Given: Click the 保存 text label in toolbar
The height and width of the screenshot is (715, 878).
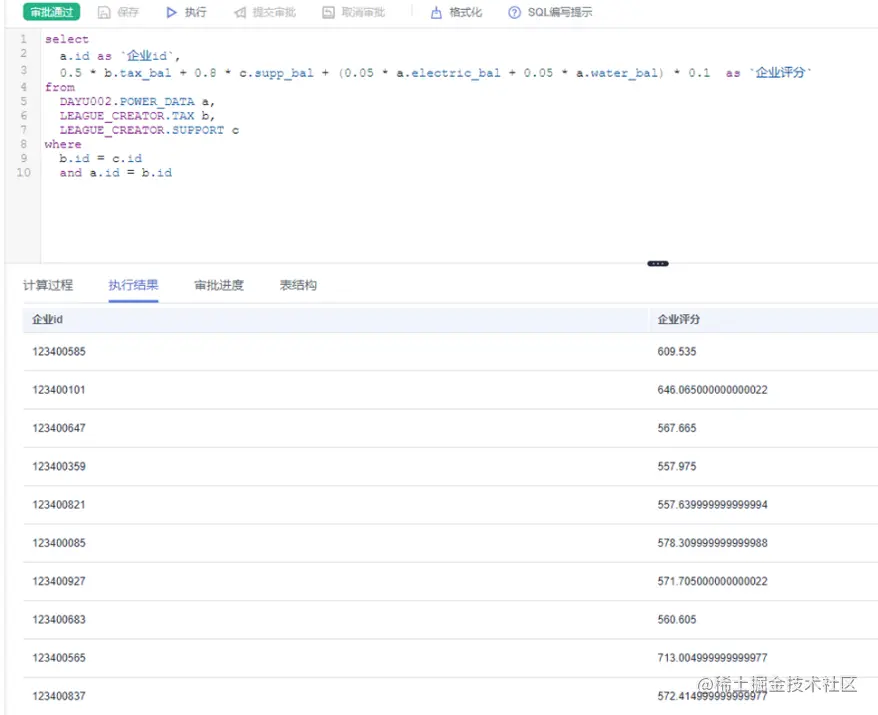Looking at the screenshot, I should [128, 12].
